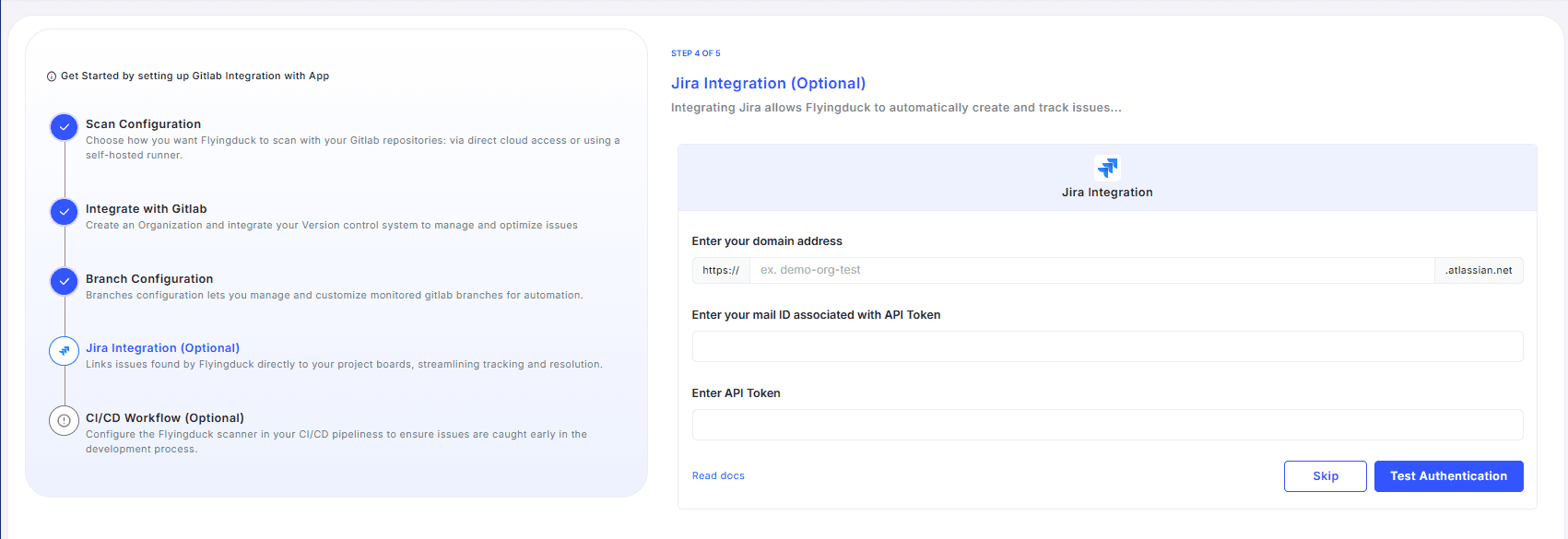Open CI/CD Workflow (Optional) step
The width and height of the screenshot is (1568, 539).
pos(165,417)
